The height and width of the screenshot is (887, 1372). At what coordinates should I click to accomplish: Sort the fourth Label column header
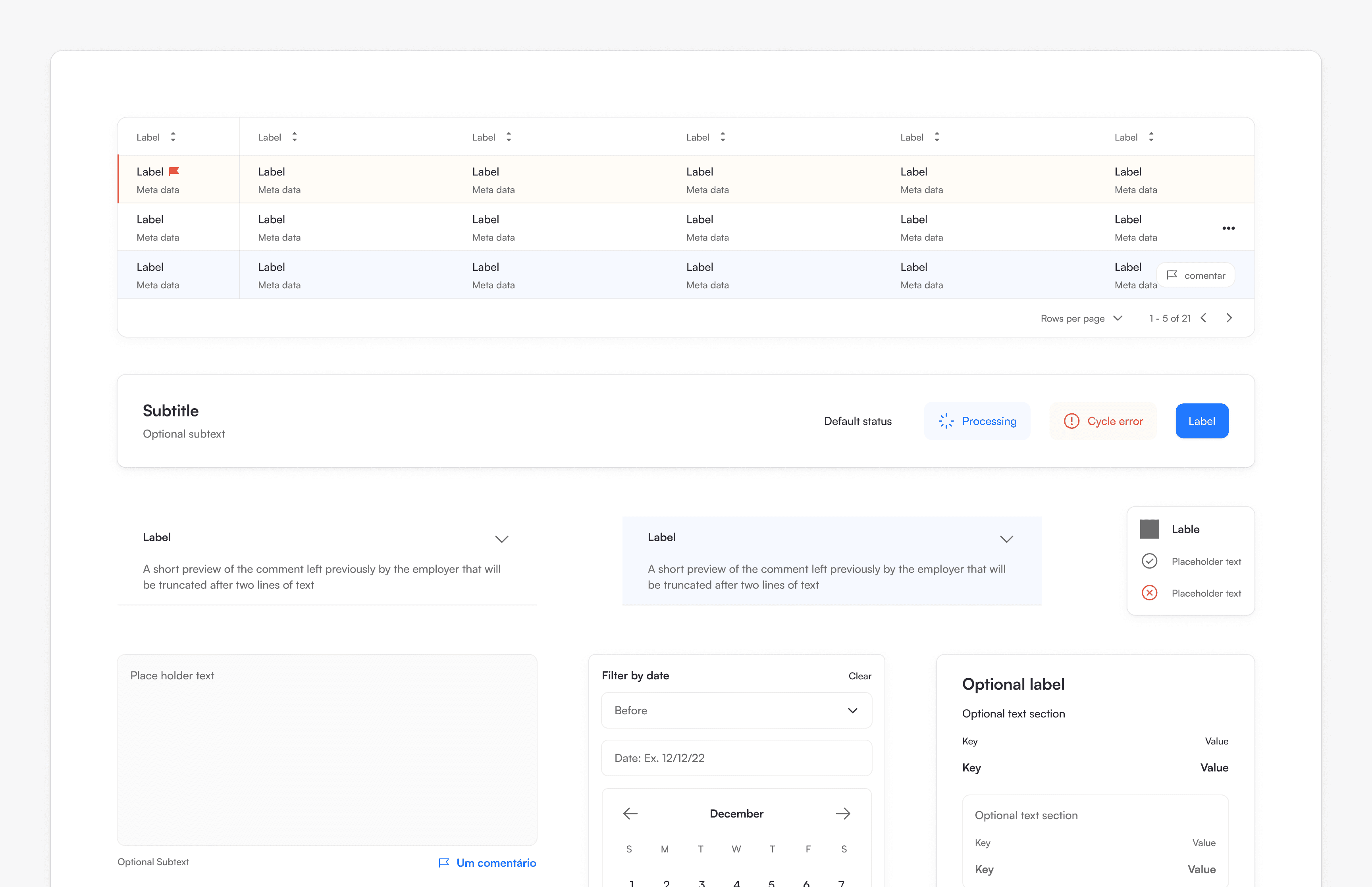(723, 137)
